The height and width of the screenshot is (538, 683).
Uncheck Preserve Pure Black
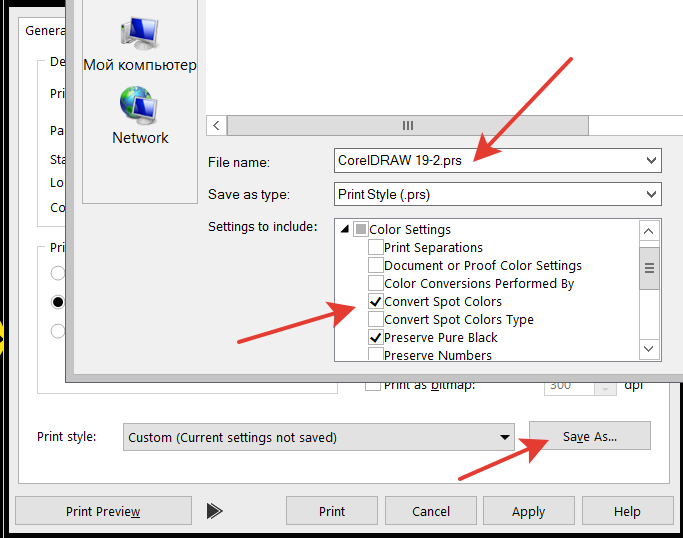tap(375, 337)
